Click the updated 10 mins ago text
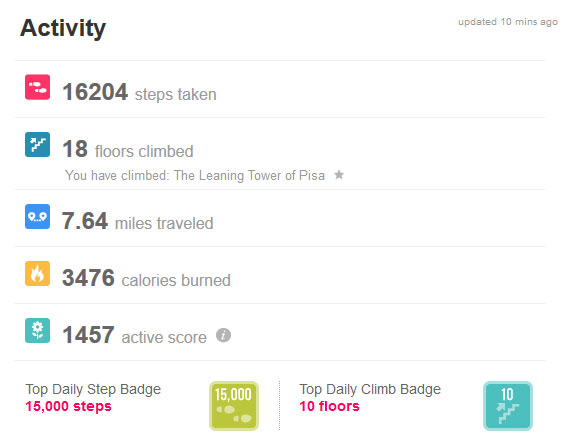The width and height of the screenshot is (575, 439). tap(508, 22)
